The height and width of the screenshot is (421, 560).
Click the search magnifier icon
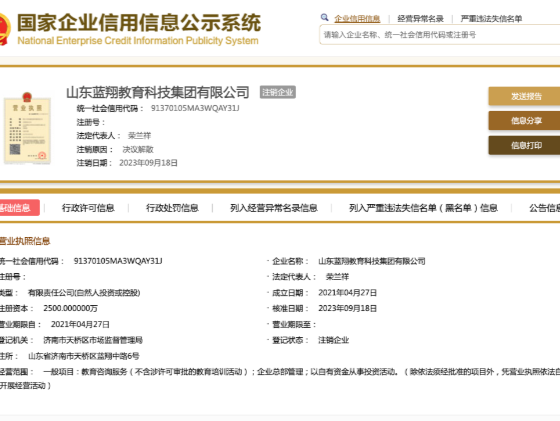pyautogui.click(x=324, y=17)
